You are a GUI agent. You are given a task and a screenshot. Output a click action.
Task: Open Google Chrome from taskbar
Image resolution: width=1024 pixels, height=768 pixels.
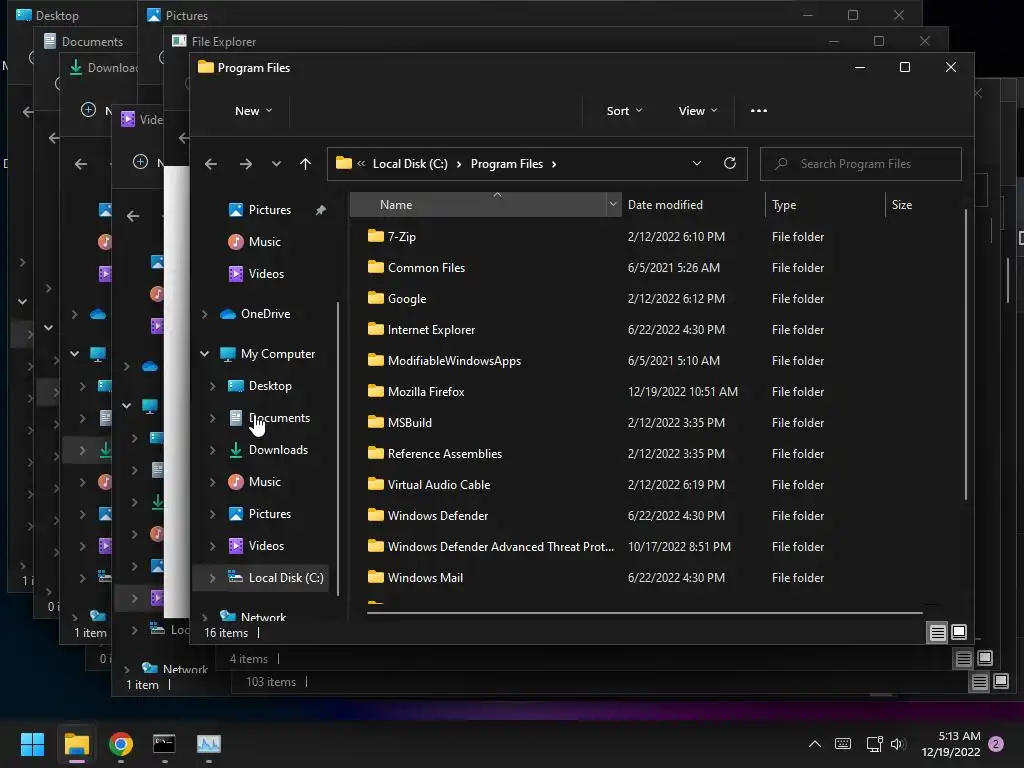121,744
